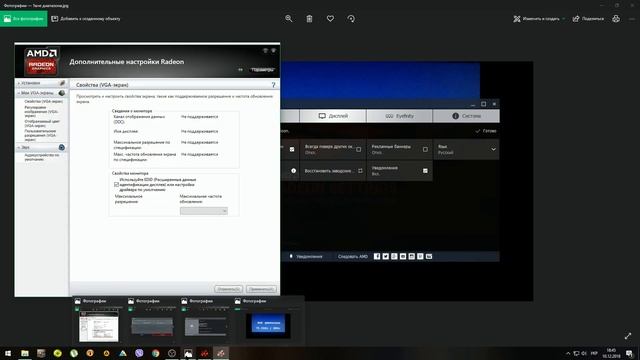Click the volume icon in system tray

584,353
